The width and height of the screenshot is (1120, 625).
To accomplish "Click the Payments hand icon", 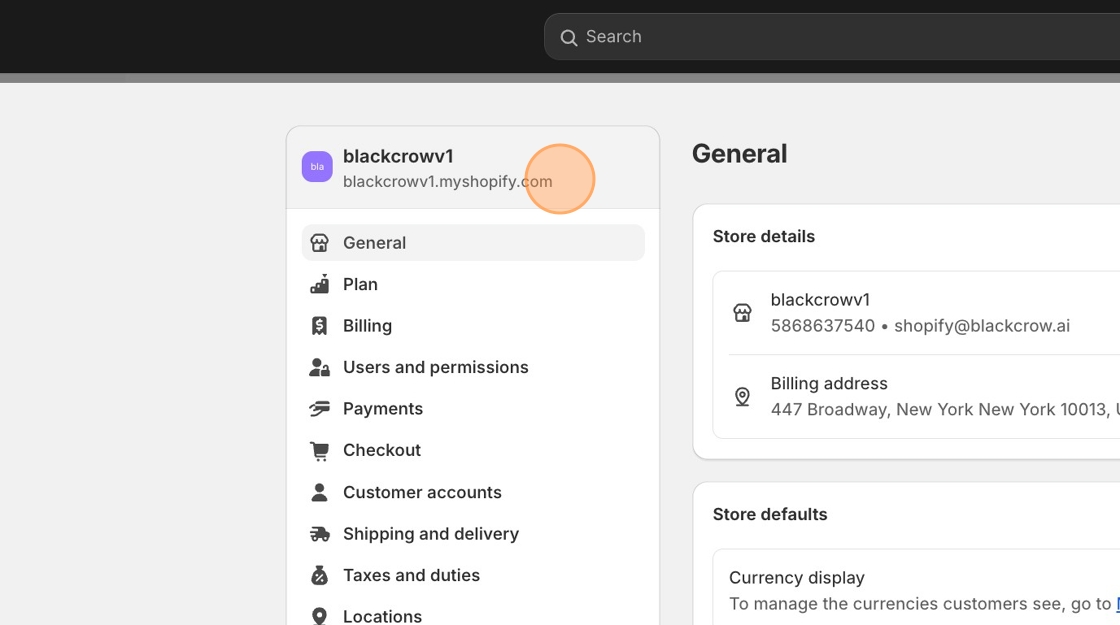I will pos(320,409).
